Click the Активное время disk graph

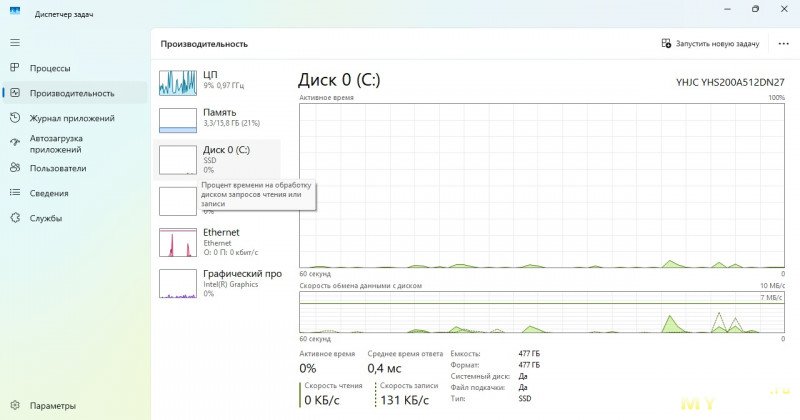[x=542, y=185]
